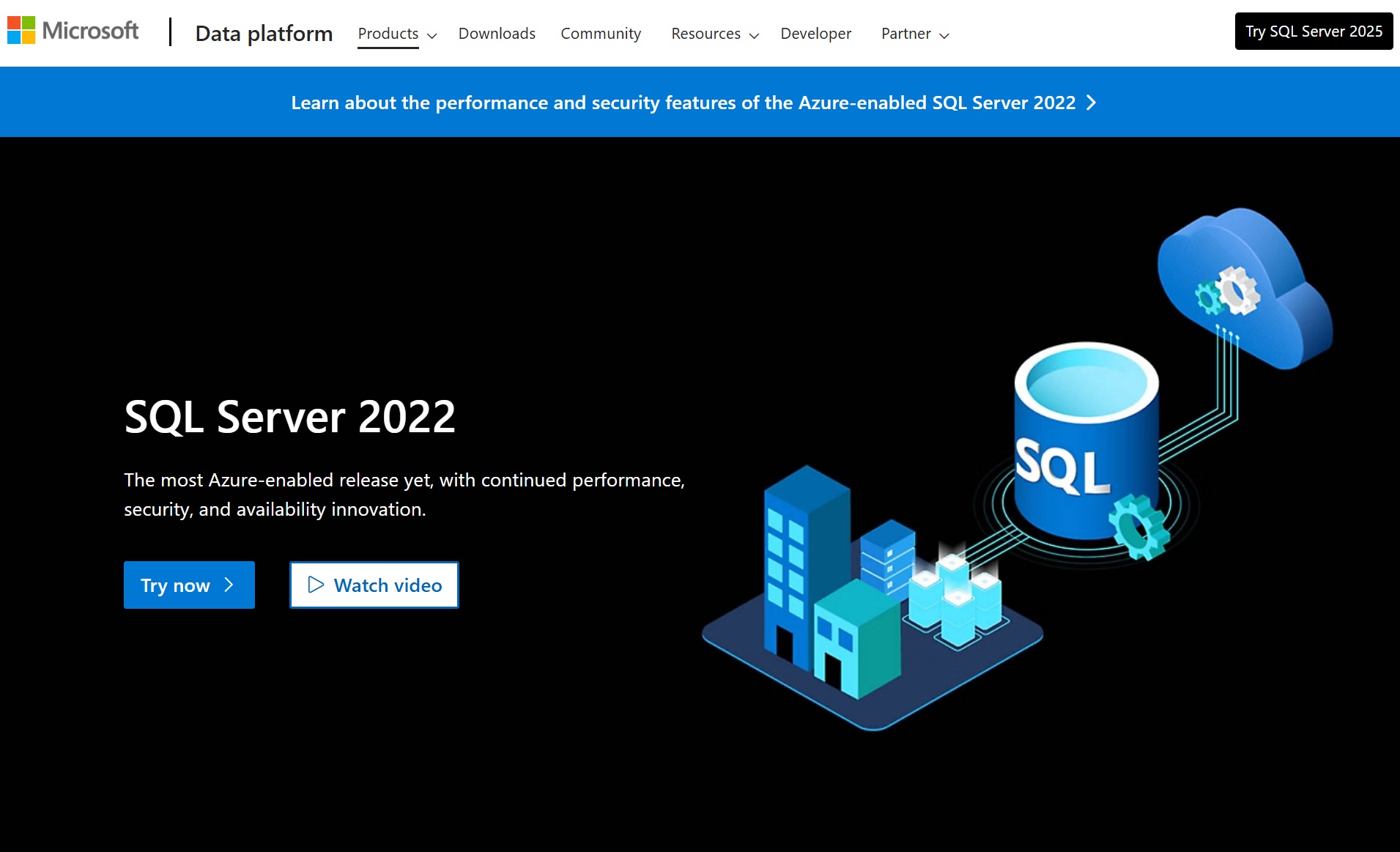Click the Try now button
The width and height of the screenshot is (1400, 852).
point(189,585)
